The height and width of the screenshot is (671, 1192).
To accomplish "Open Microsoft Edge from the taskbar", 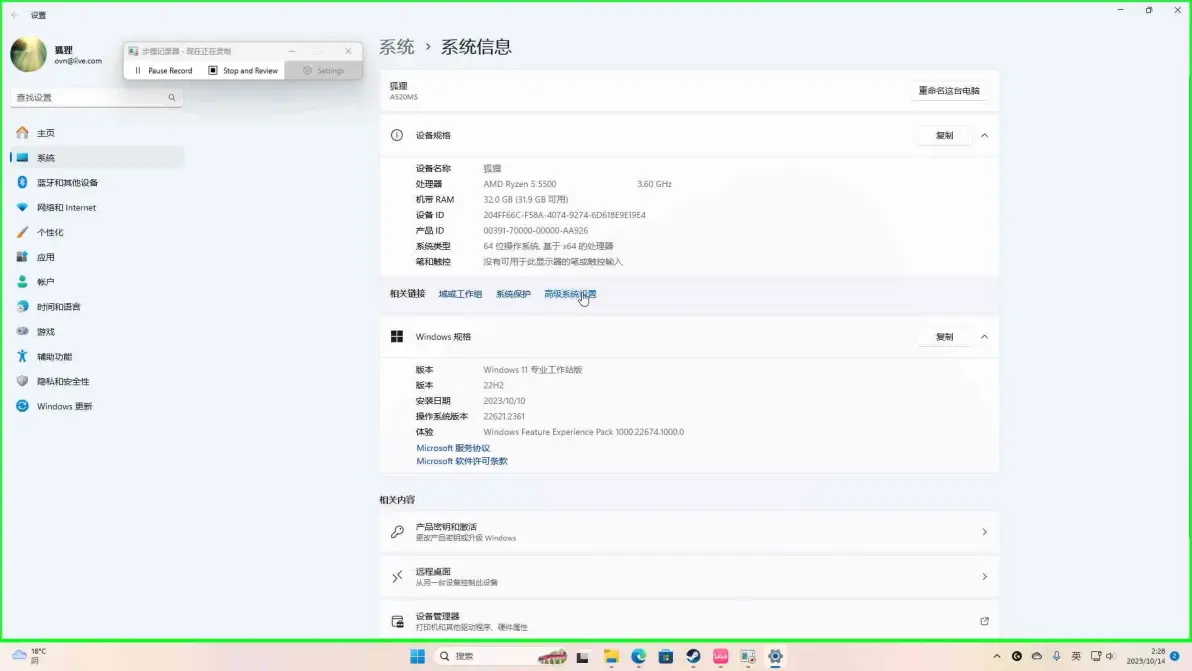I will point(639,657).
